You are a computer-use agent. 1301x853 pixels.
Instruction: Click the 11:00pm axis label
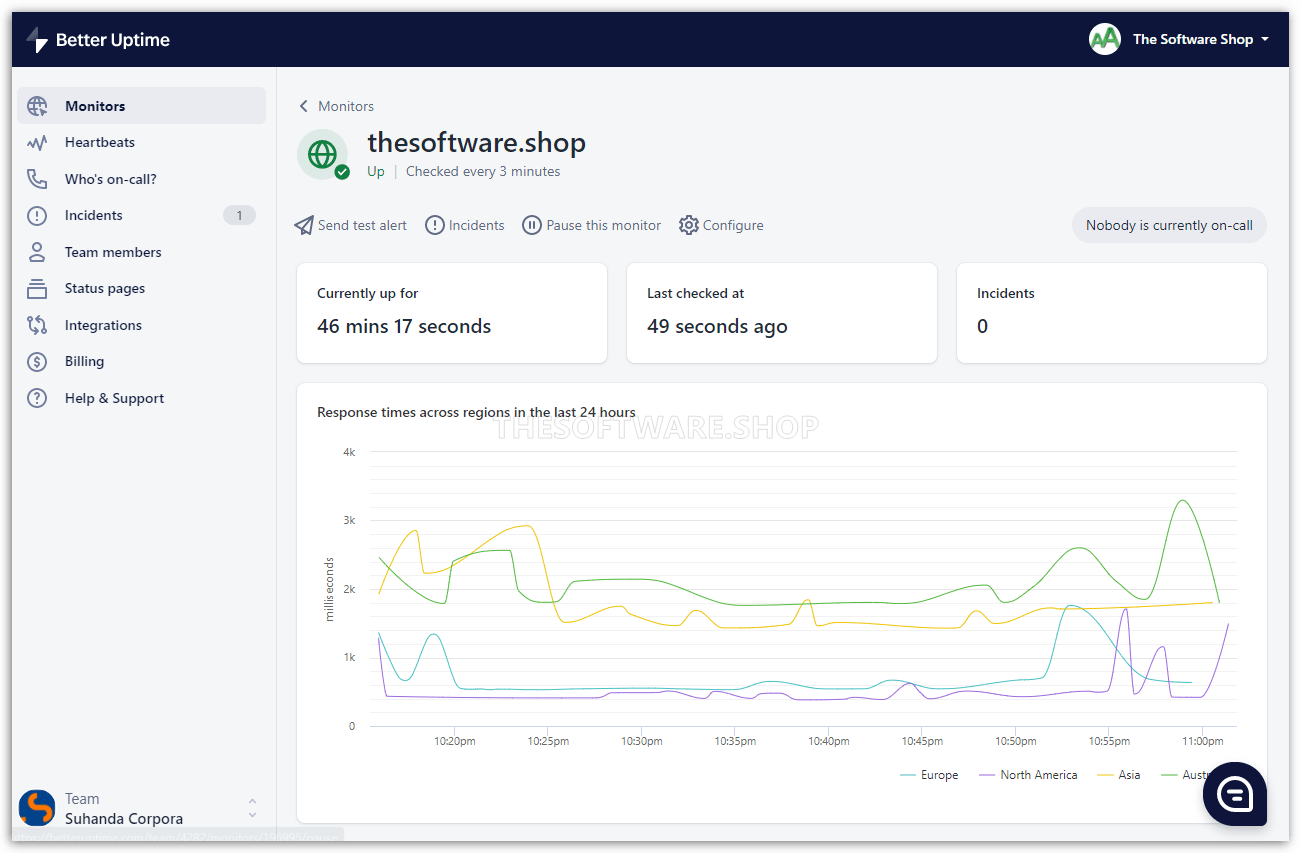(1202, 741)
